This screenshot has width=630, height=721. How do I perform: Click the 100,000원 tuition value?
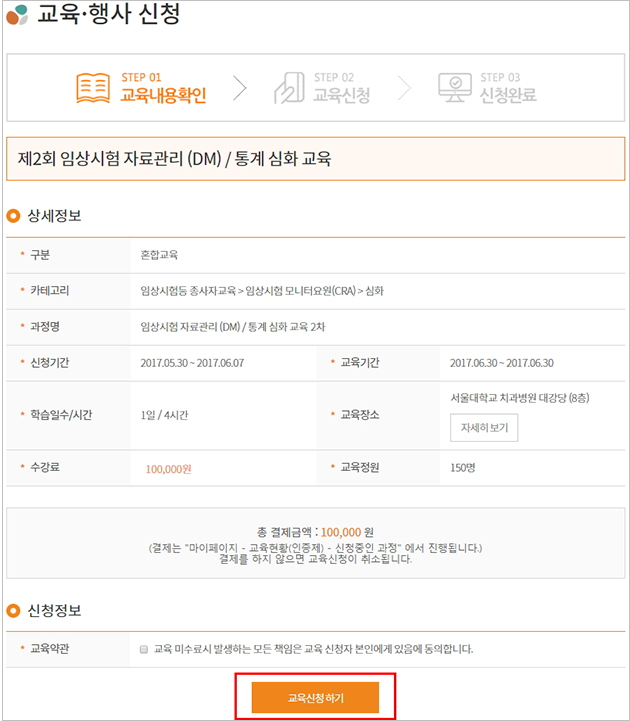point(168,469)
